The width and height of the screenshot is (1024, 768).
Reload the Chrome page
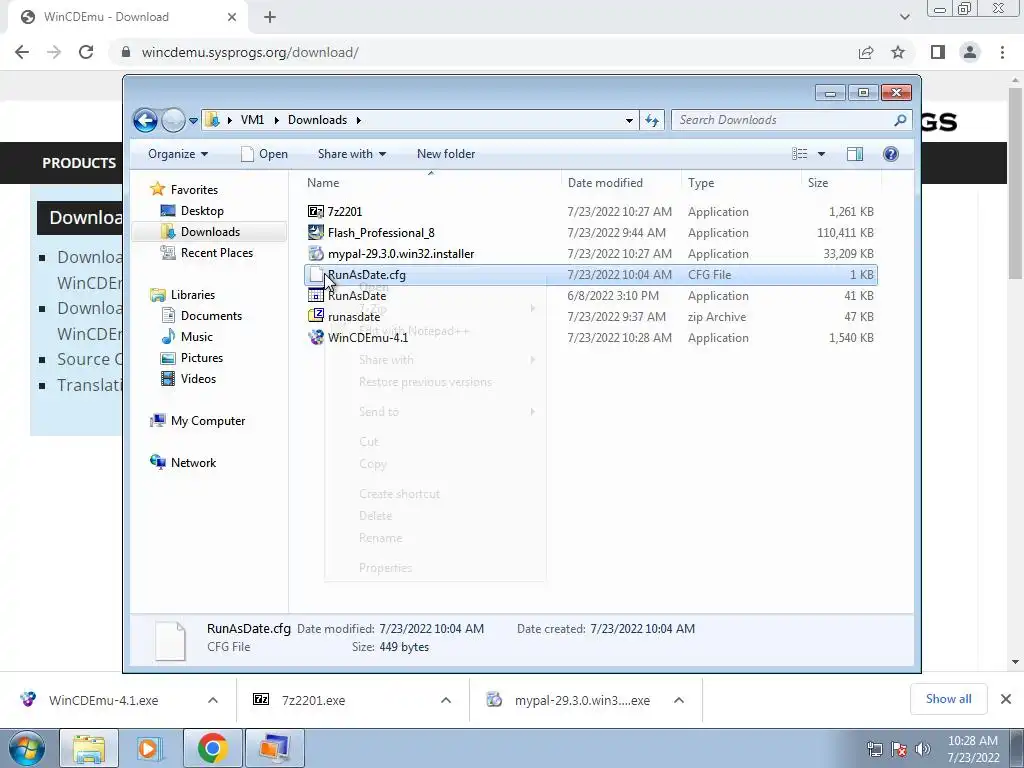pyautogui.click(x=86, y=52)
